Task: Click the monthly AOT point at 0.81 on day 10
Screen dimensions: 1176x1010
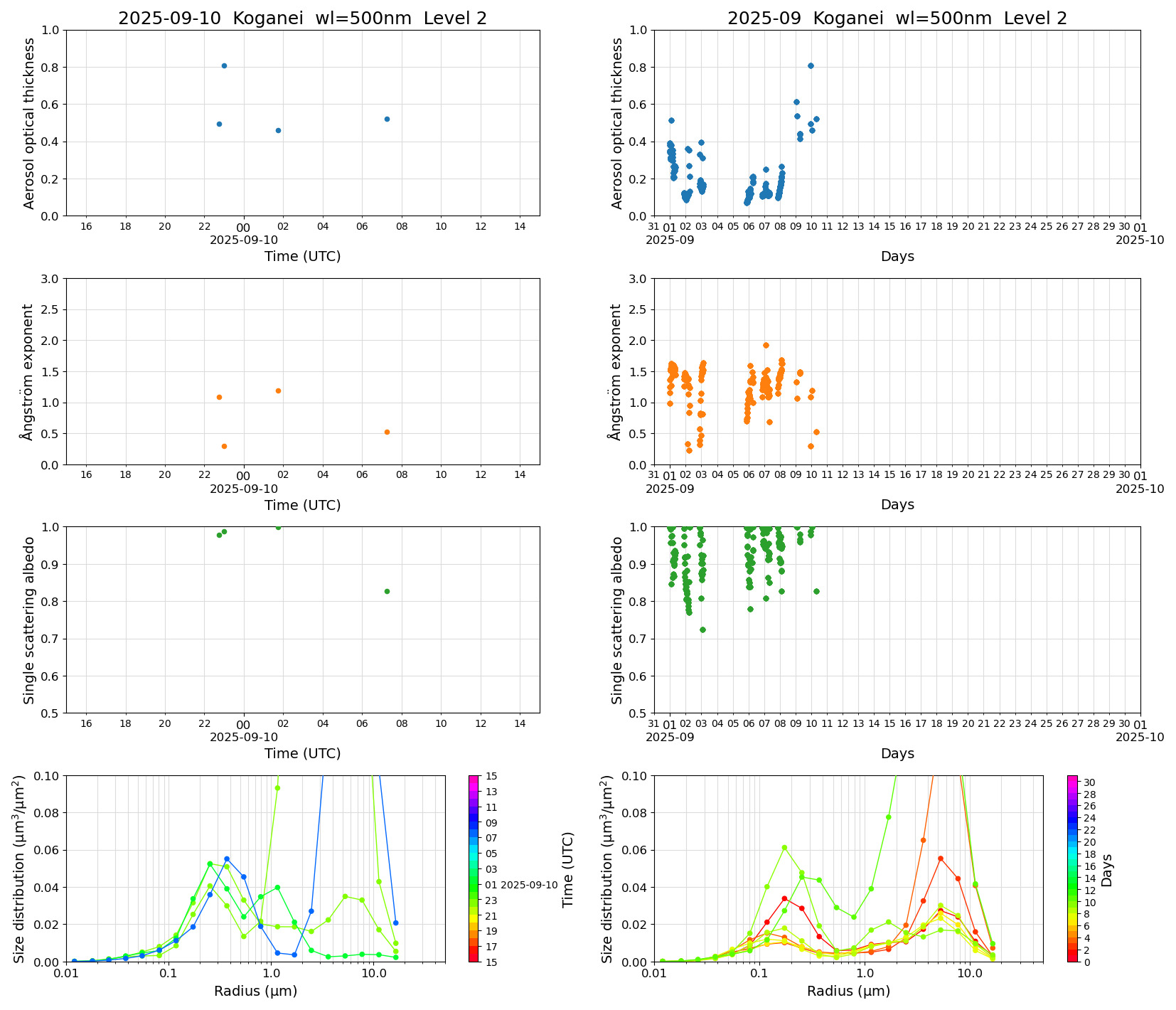Action: pyautogui.click(x=811, y=65)
